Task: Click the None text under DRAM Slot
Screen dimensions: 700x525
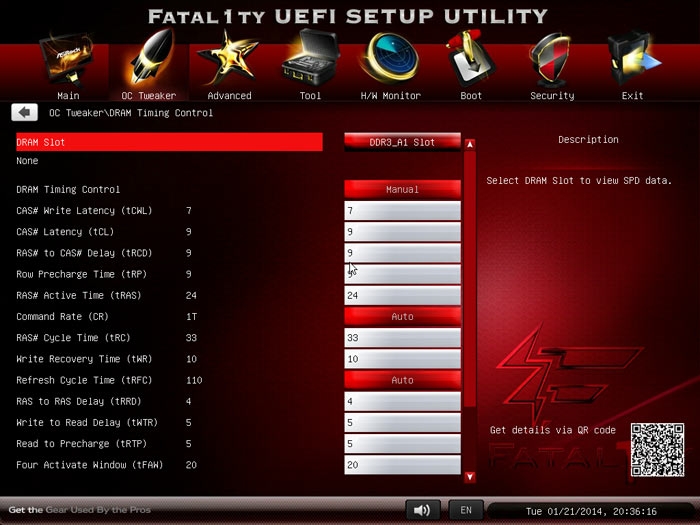Action: [x=27, y=161]
